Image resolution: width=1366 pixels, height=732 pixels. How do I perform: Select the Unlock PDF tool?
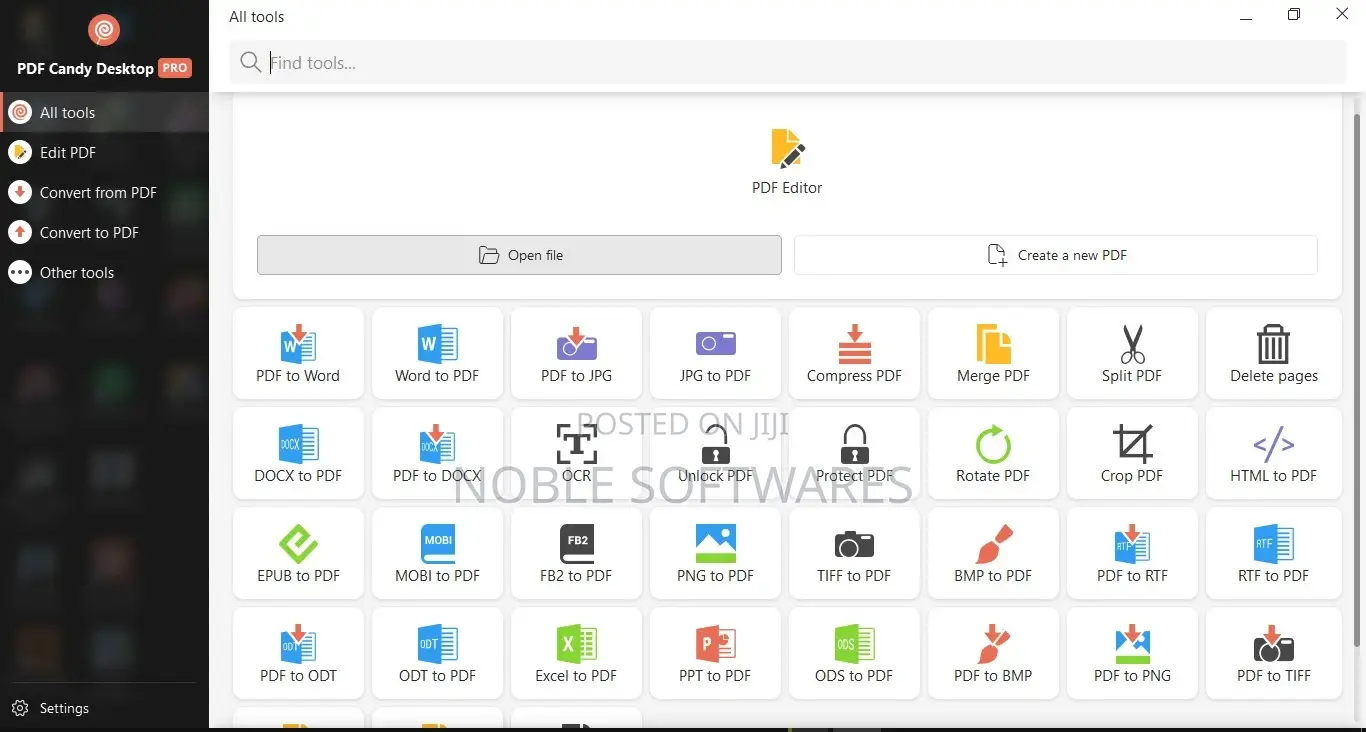point(715,453)
